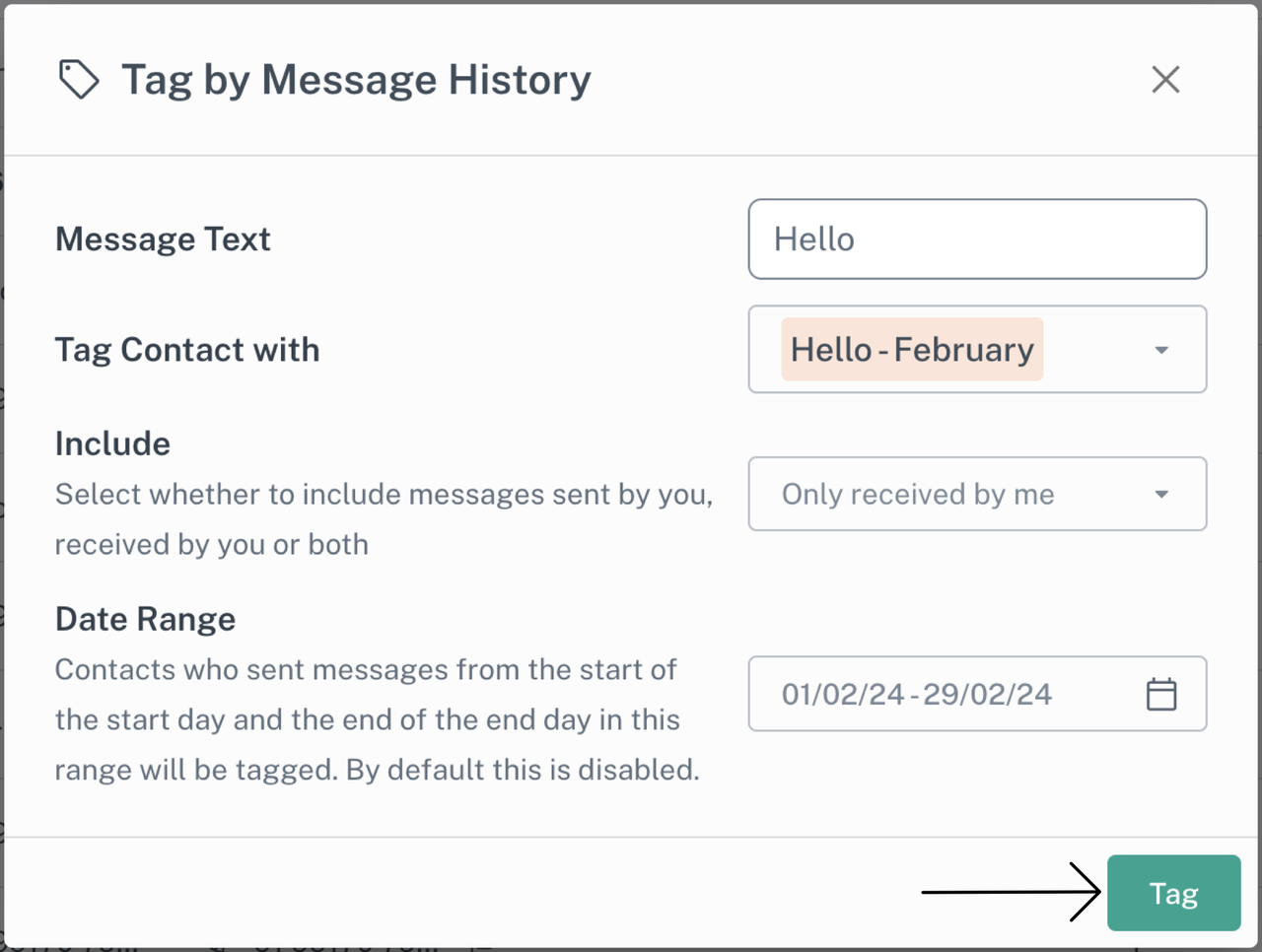Open the calendar picker icon

1161,694
